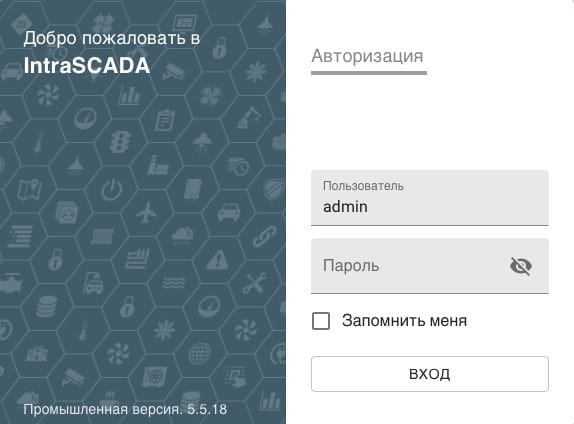Click the ВХОД login button
The width and height of the screenshot is (574, 424).
click(x=430, y=374)
